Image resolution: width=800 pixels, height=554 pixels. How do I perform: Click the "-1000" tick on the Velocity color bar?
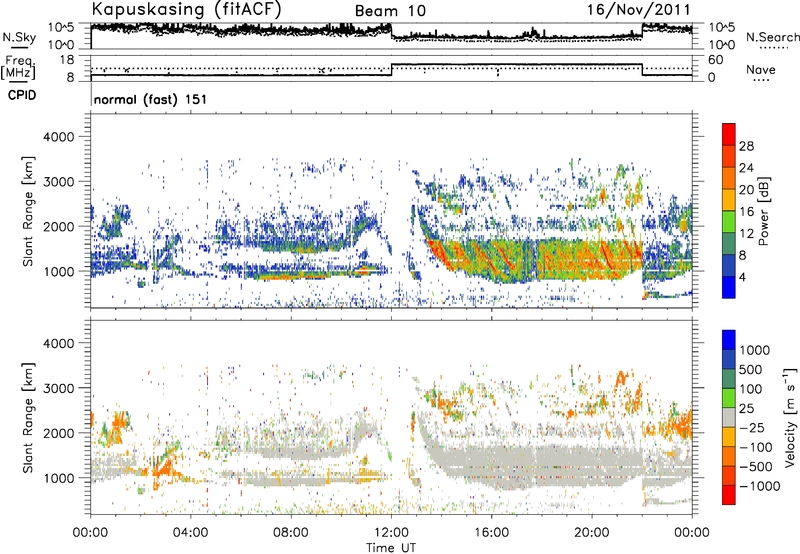point(760,486)
